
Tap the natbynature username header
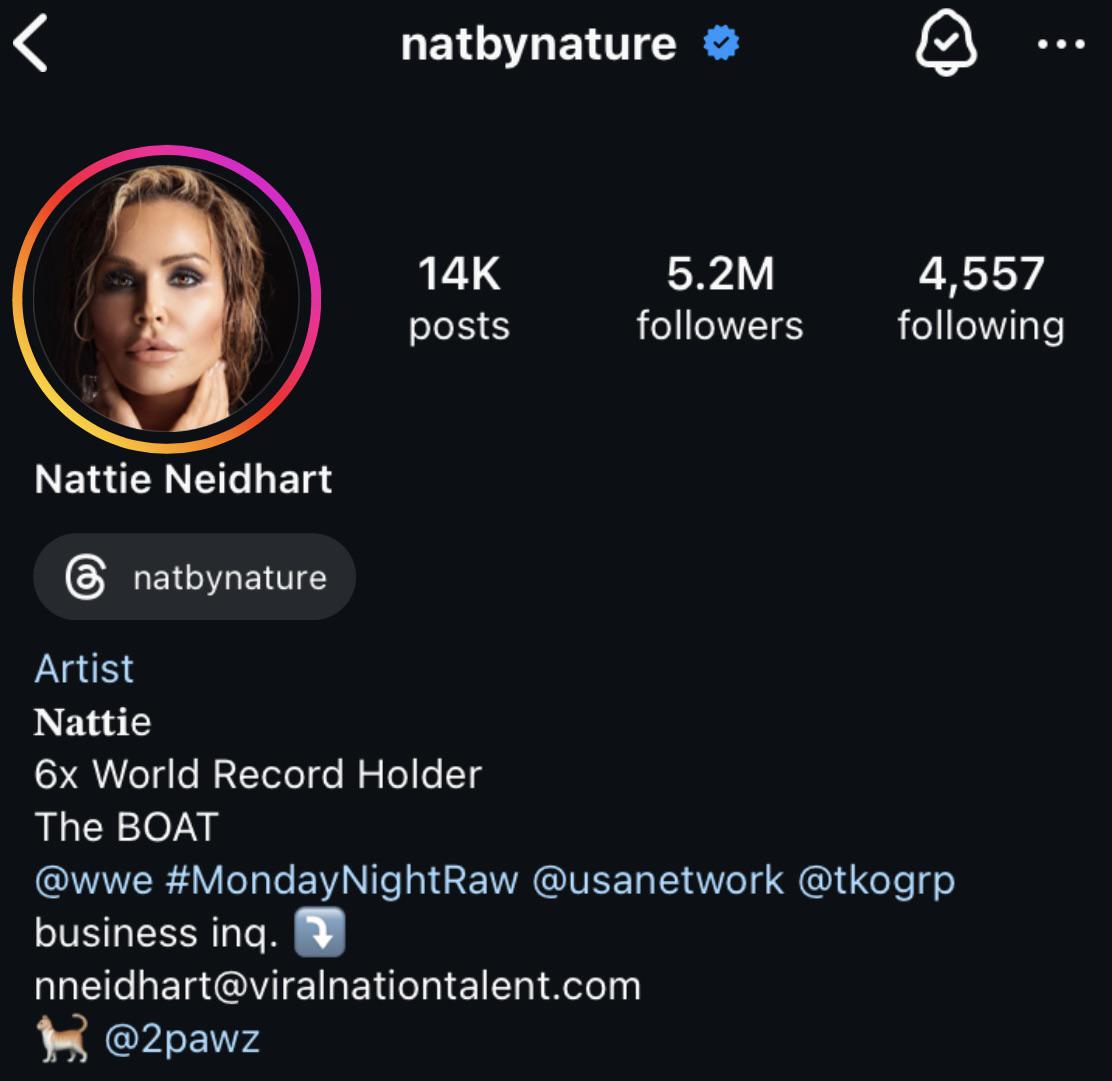(538, 45)
